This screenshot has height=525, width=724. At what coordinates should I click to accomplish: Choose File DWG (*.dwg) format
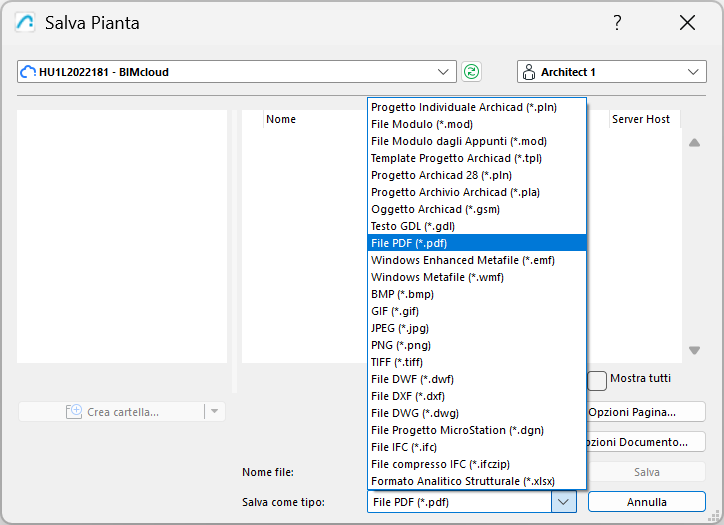[x=477, y=413]
